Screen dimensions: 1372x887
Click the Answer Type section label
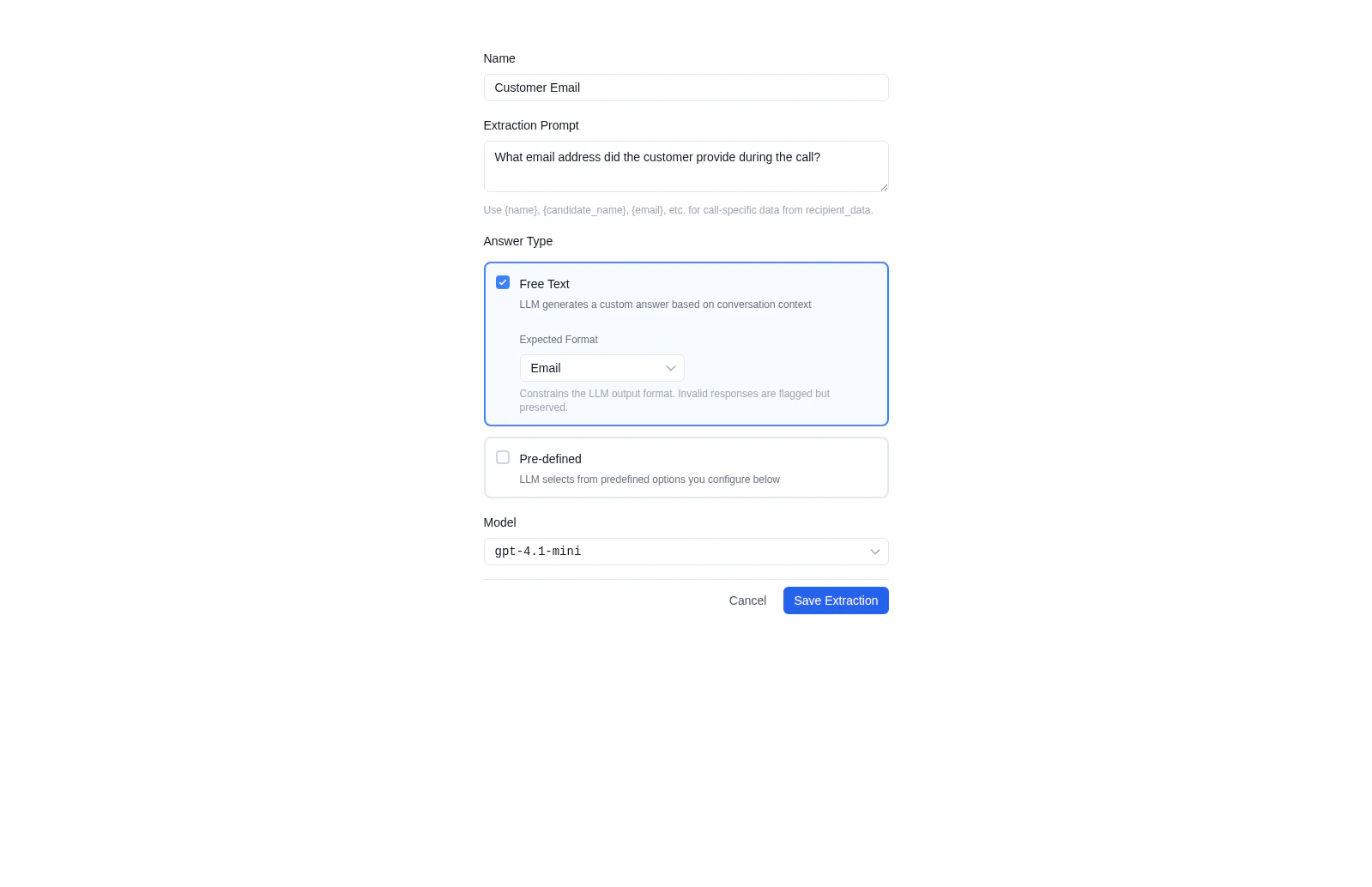click(517, 241)
